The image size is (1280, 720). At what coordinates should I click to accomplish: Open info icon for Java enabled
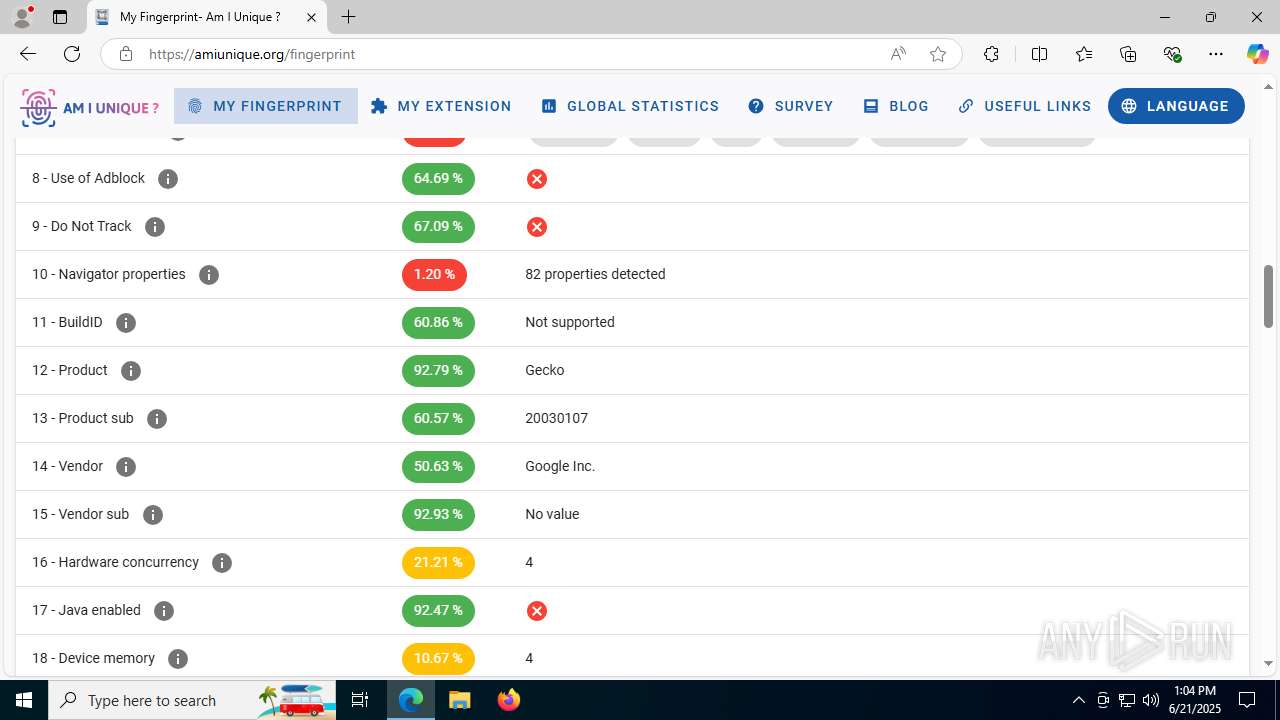(164, 611)
